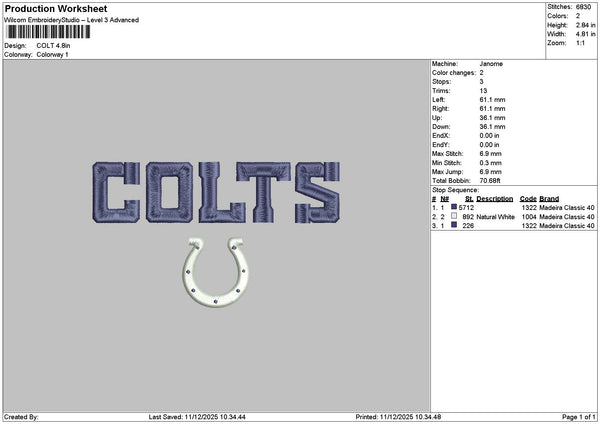Click the Total Bobbin 70.68ft value
Viewport: 600px width, 424px height.
coord(490,181)
